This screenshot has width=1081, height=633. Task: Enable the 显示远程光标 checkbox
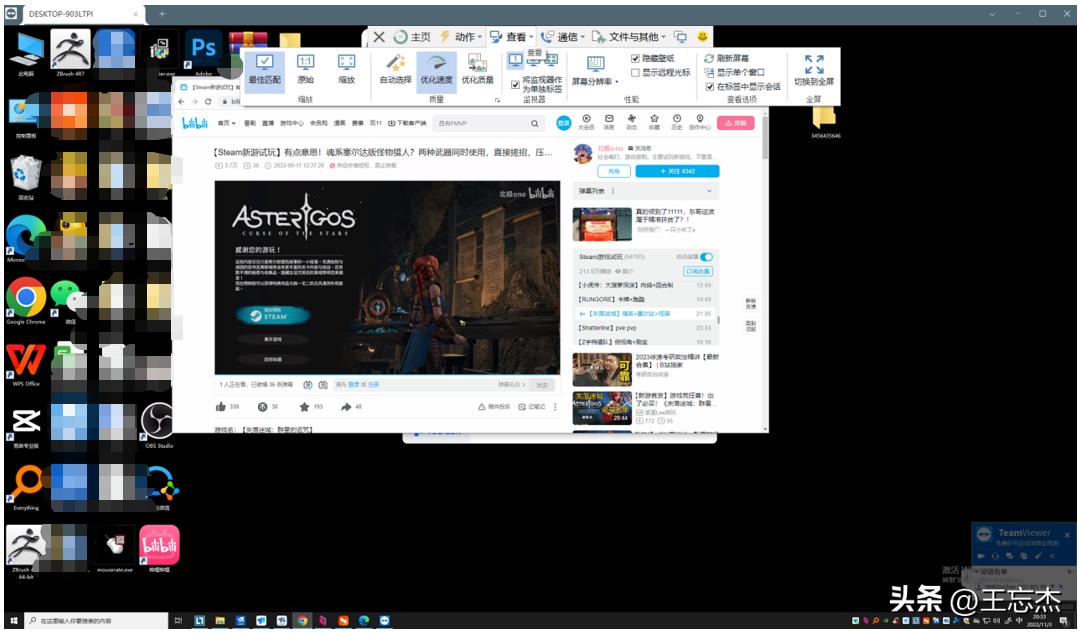635,73
